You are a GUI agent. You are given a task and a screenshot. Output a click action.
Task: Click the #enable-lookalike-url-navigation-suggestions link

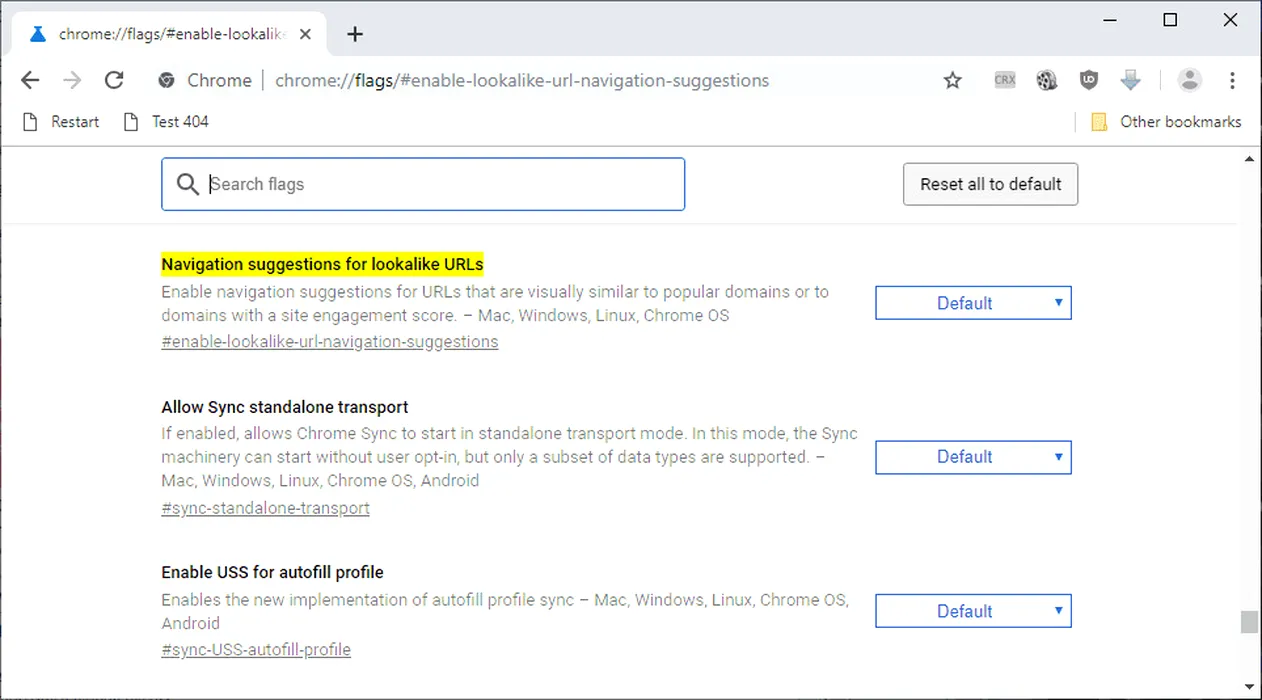tap(329, 342)
